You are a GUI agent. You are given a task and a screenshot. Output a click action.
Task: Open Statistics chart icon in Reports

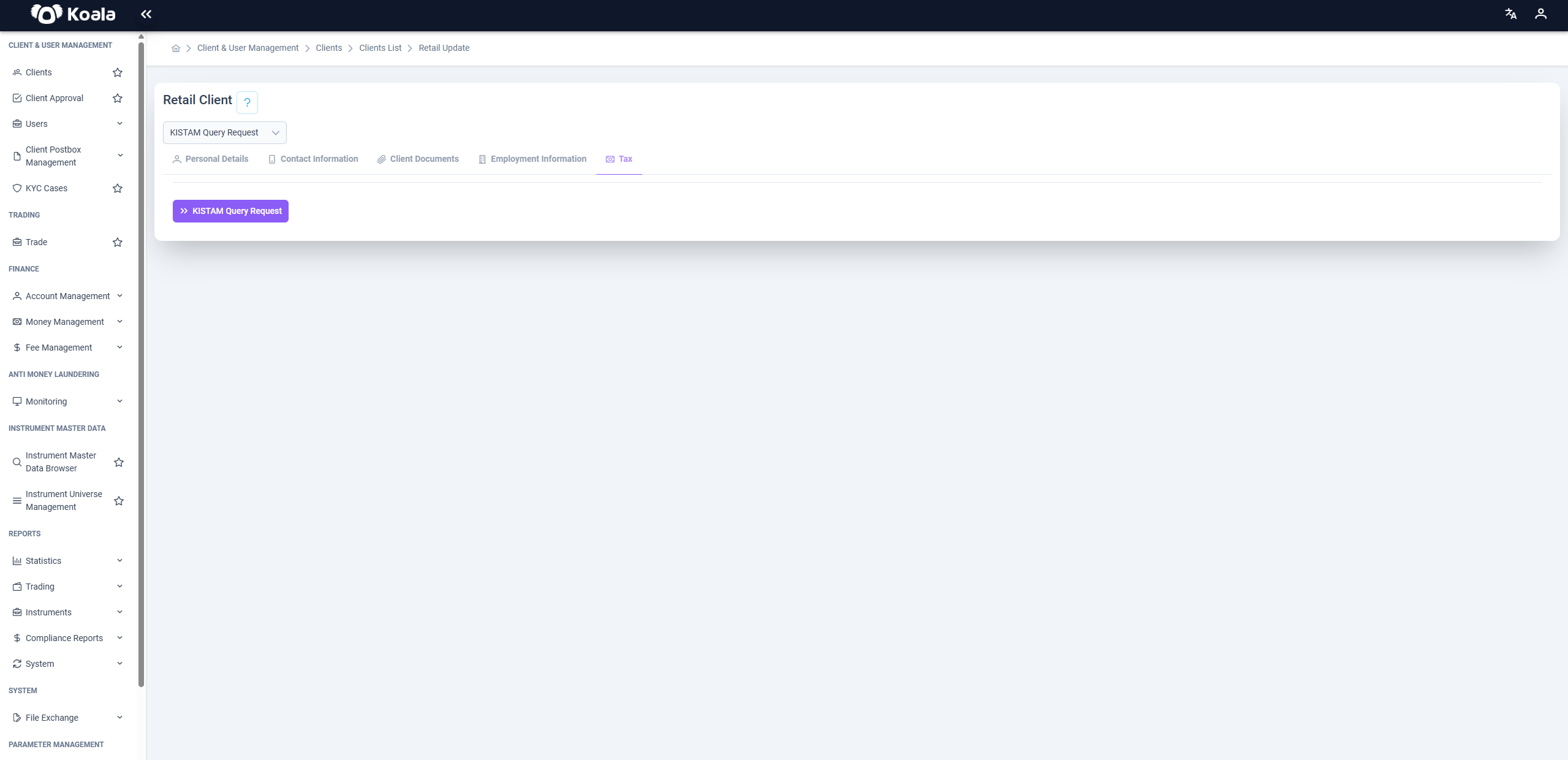click(x=17, y=561)
